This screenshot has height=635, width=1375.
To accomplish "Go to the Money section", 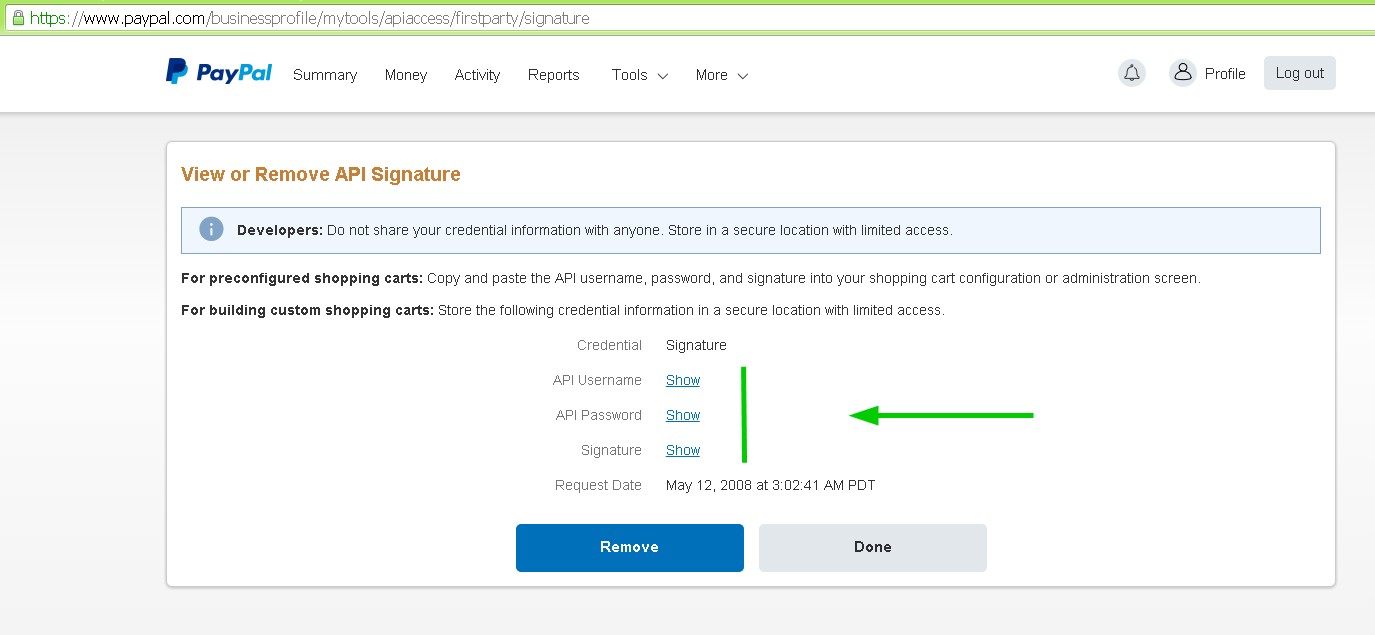I will [x=406, y=75].
